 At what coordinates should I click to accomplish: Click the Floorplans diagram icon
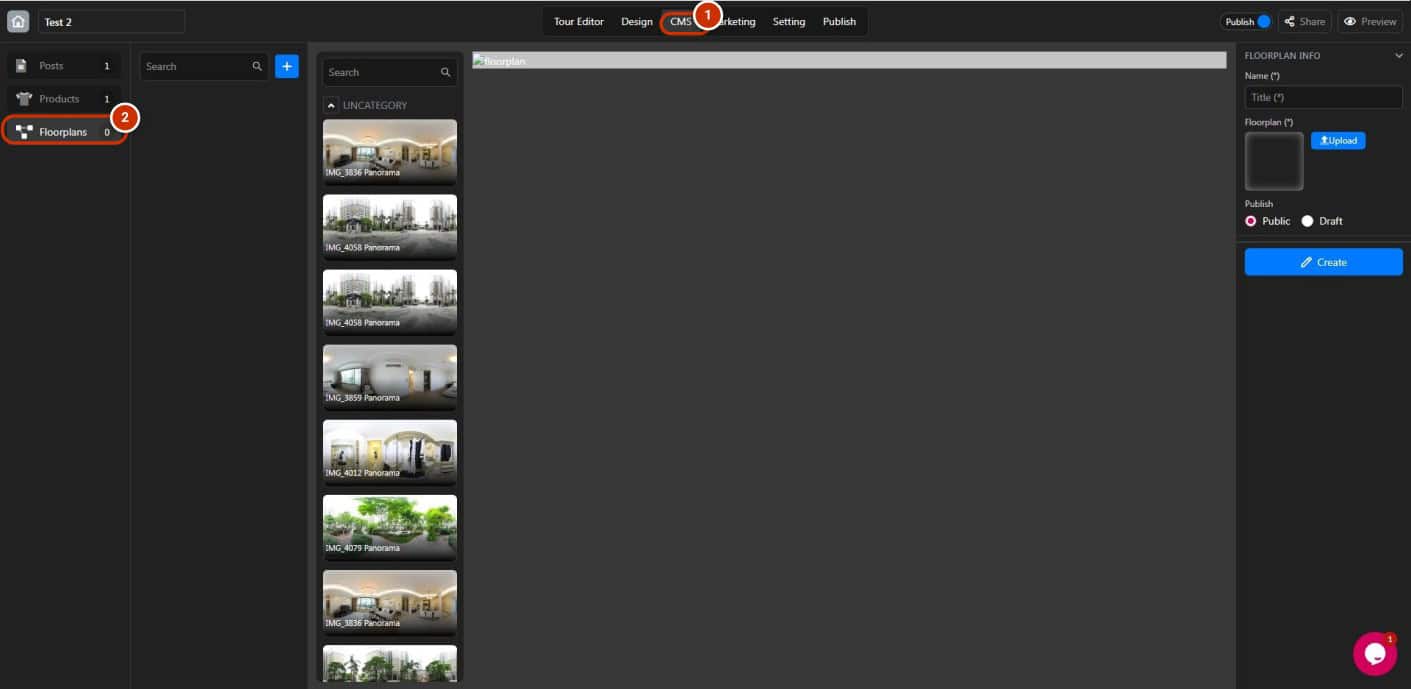pos(24,132)
